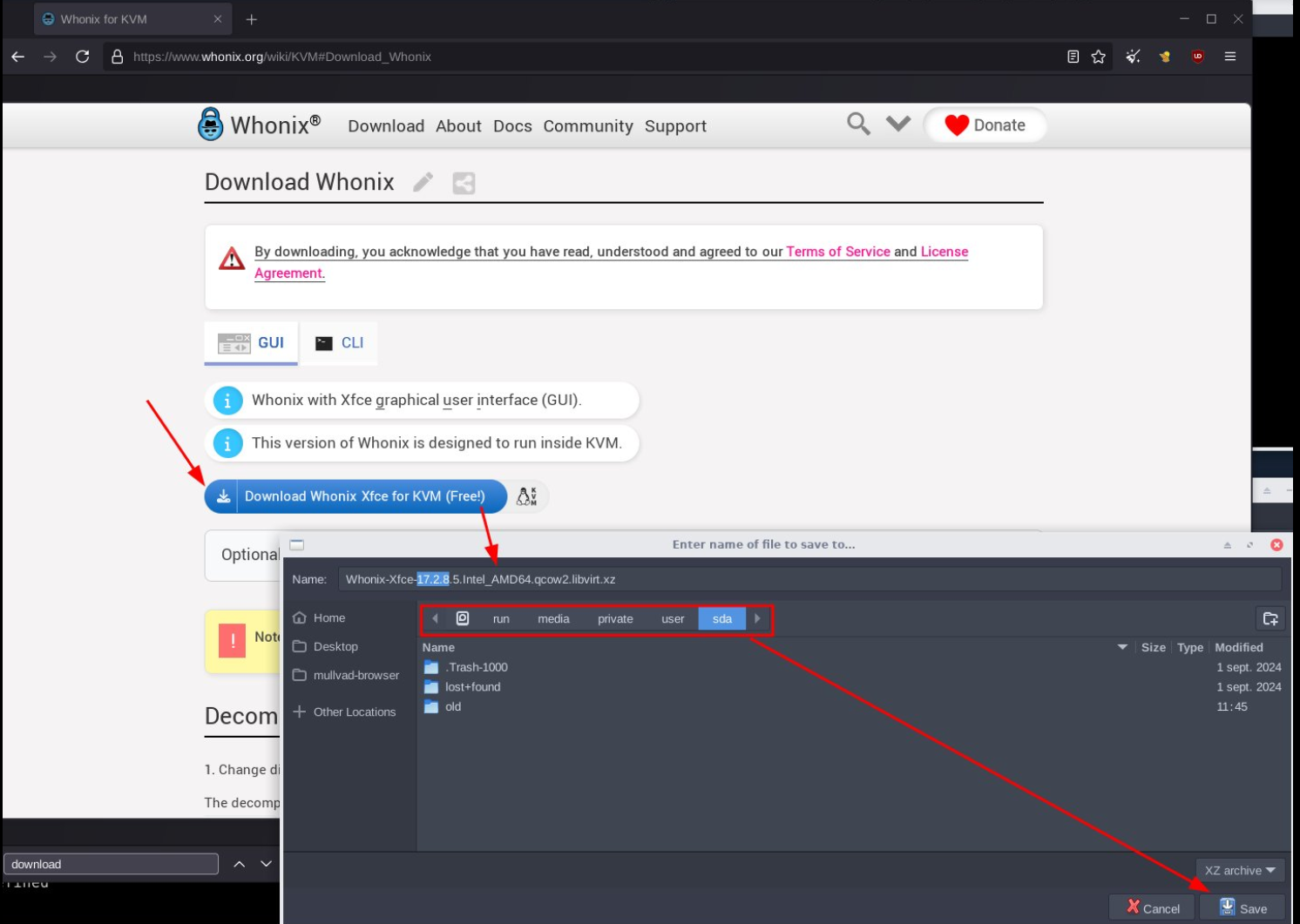Screen dimensions: 1300x924
Task: Click the path bar left arrow
Action: (x=435, y=618)
